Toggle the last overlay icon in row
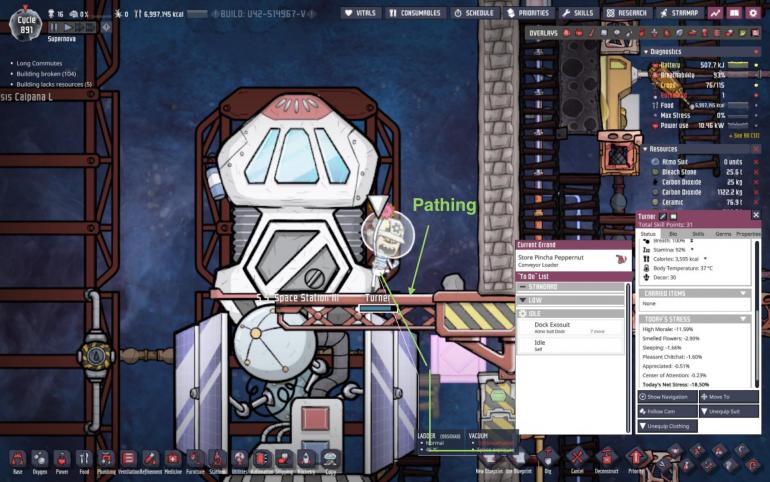 point(755,33)
